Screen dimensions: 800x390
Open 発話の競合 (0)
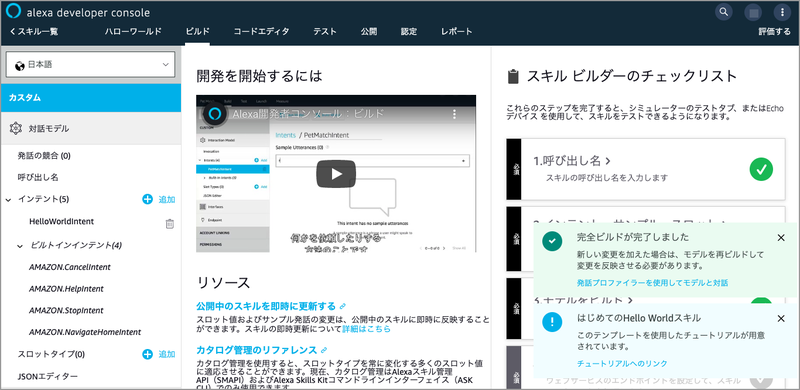[44, 156]
